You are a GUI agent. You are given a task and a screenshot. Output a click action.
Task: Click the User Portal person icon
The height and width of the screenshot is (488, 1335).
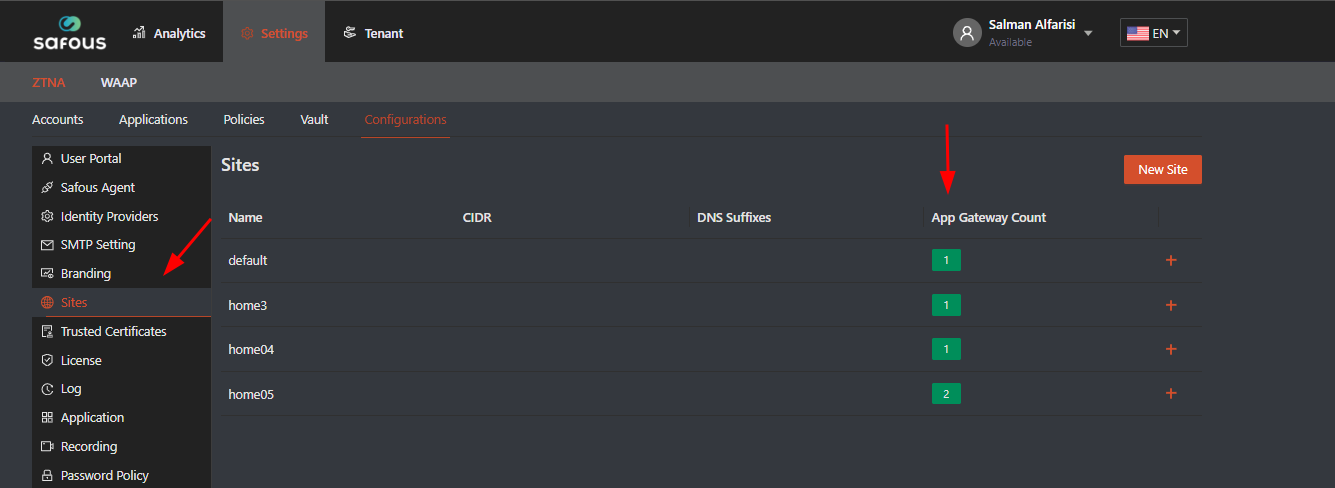[47, 159]
